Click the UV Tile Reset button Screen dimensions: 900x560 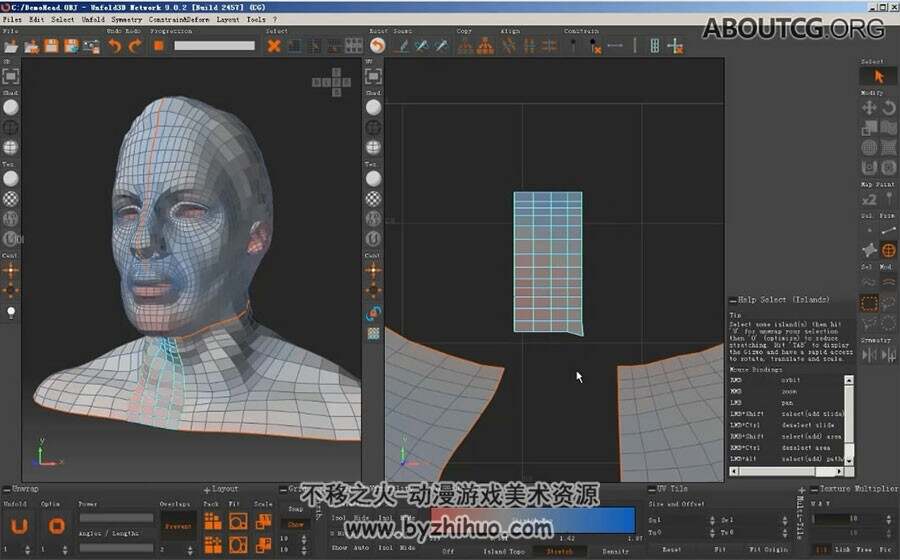(672, 550)
